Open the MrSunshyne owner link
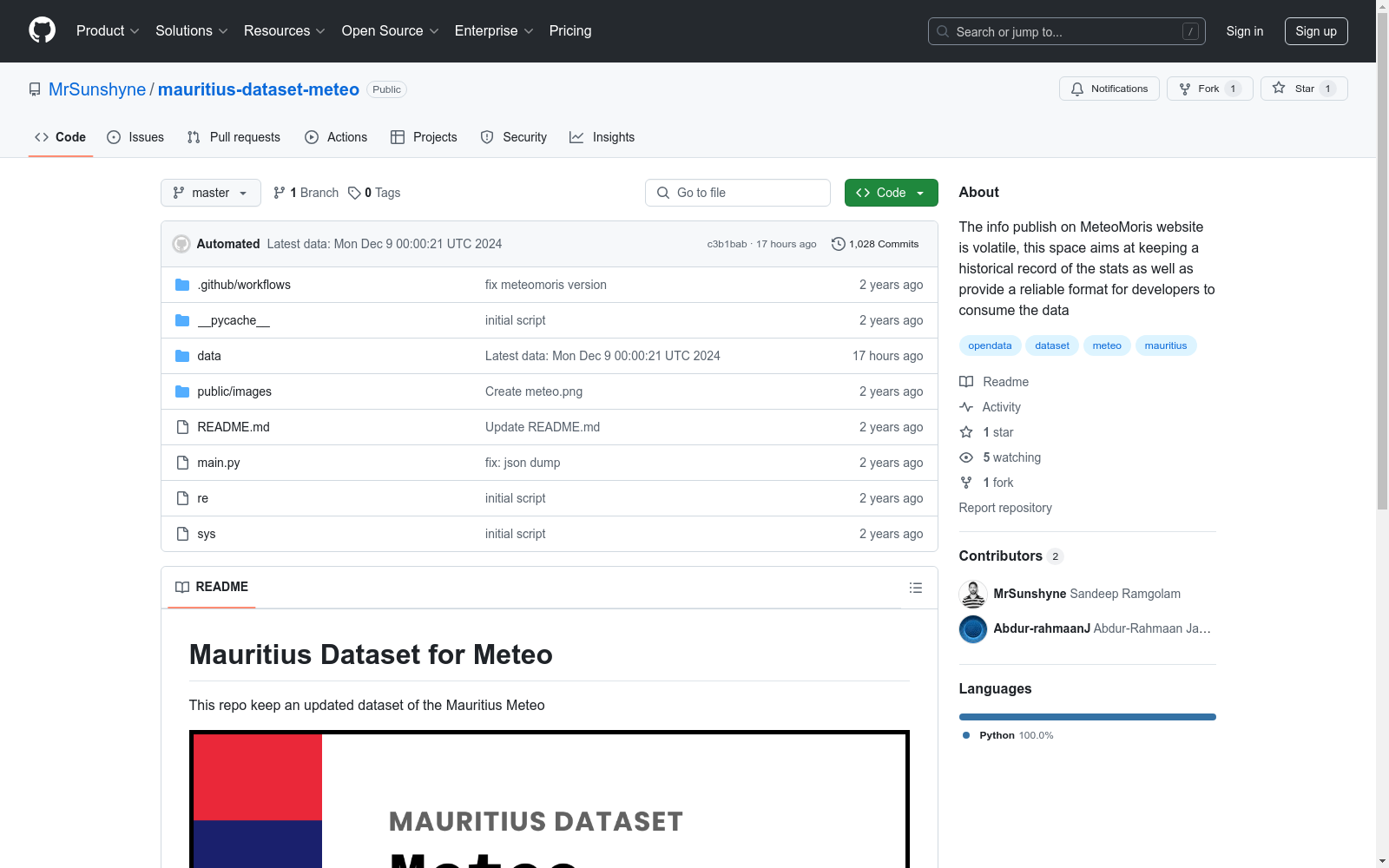Image resolution: width=1389 pixels, height=868 pixels. coord(97,89)
